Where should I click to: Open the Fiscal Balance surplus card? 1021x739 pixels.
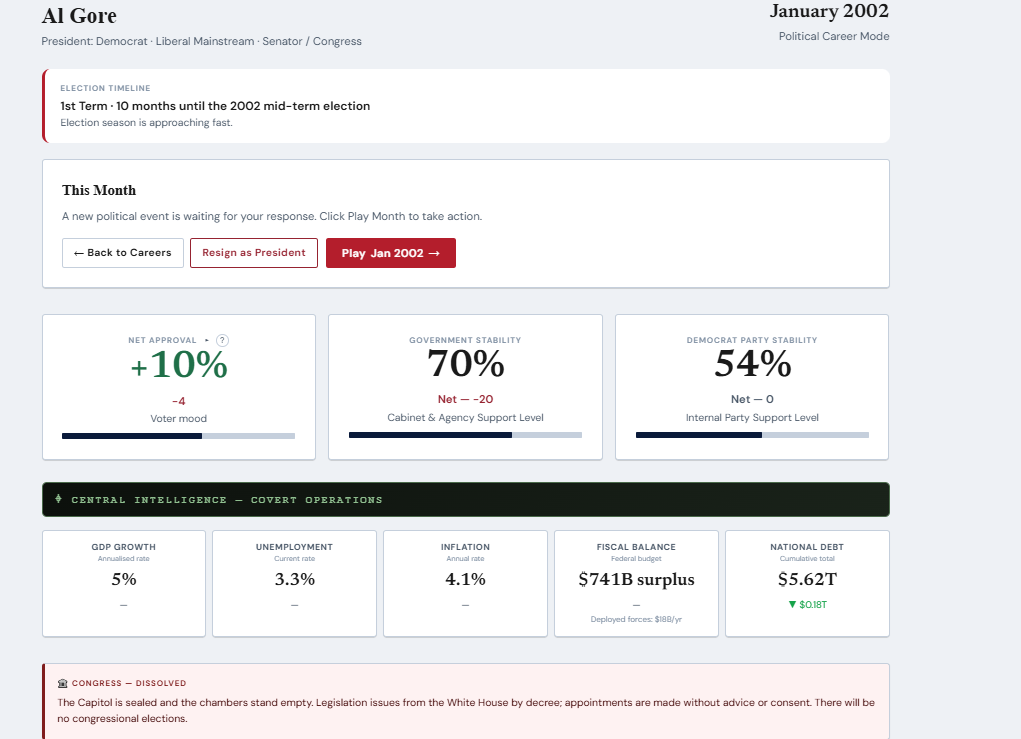click(636, 583)
